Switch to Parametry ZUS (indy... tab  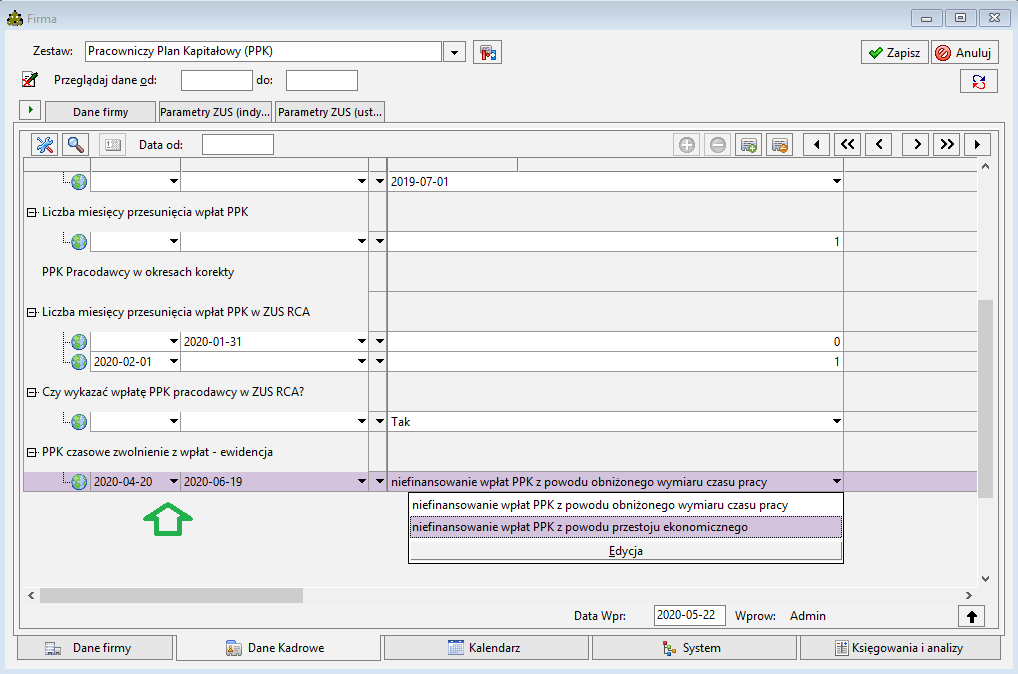(216, 112)
